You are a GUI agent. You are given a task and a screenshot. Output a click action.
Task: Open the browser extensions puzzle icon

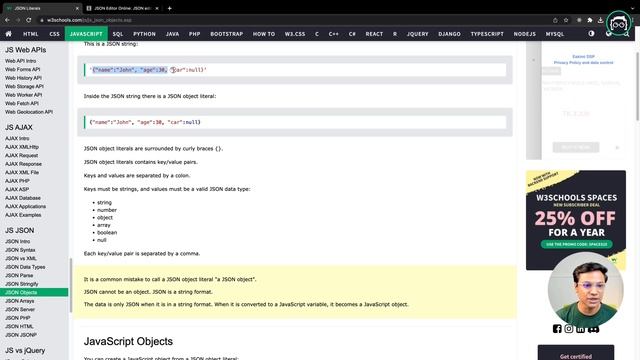590,20
